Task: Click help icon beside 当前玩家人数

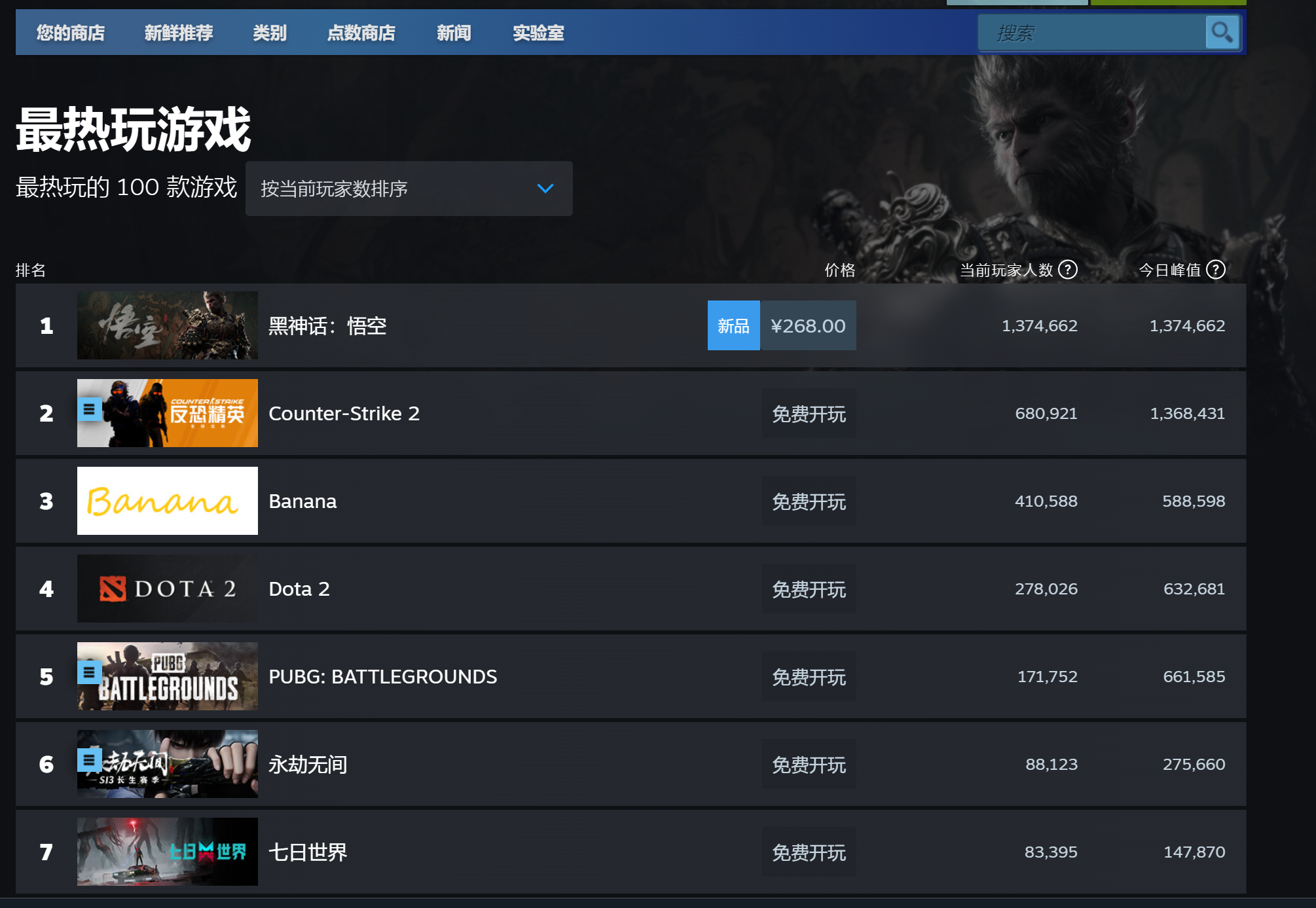Action: (x=1068, y=270)
